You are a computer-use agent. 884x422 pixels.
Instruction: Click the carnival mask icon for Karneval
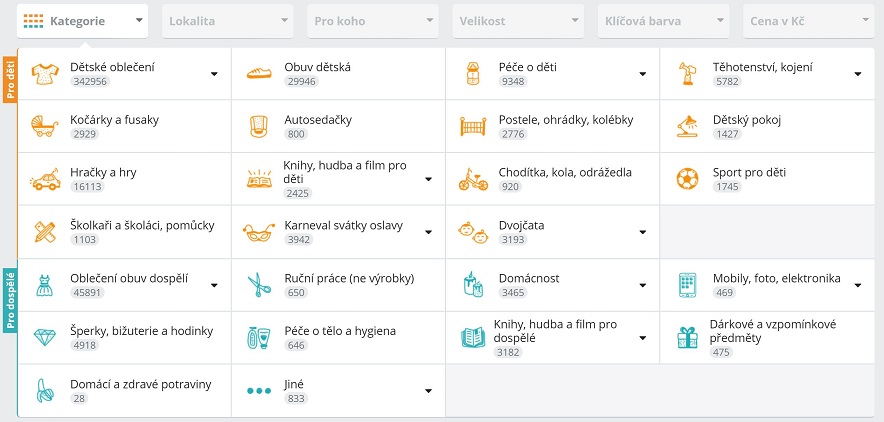click(x=259, y=232)
